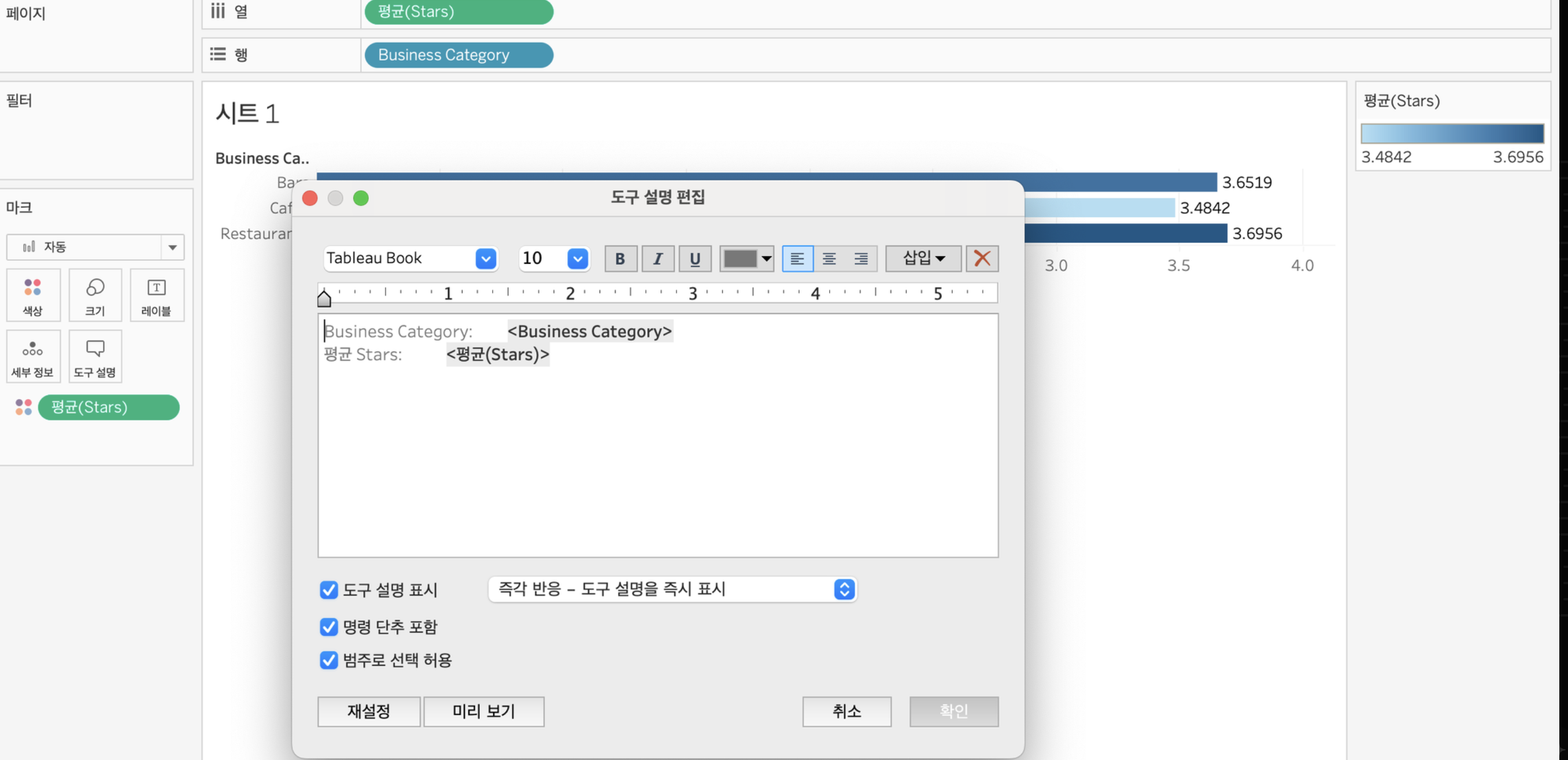Open the font size 10 dropdown

(577, 259)
